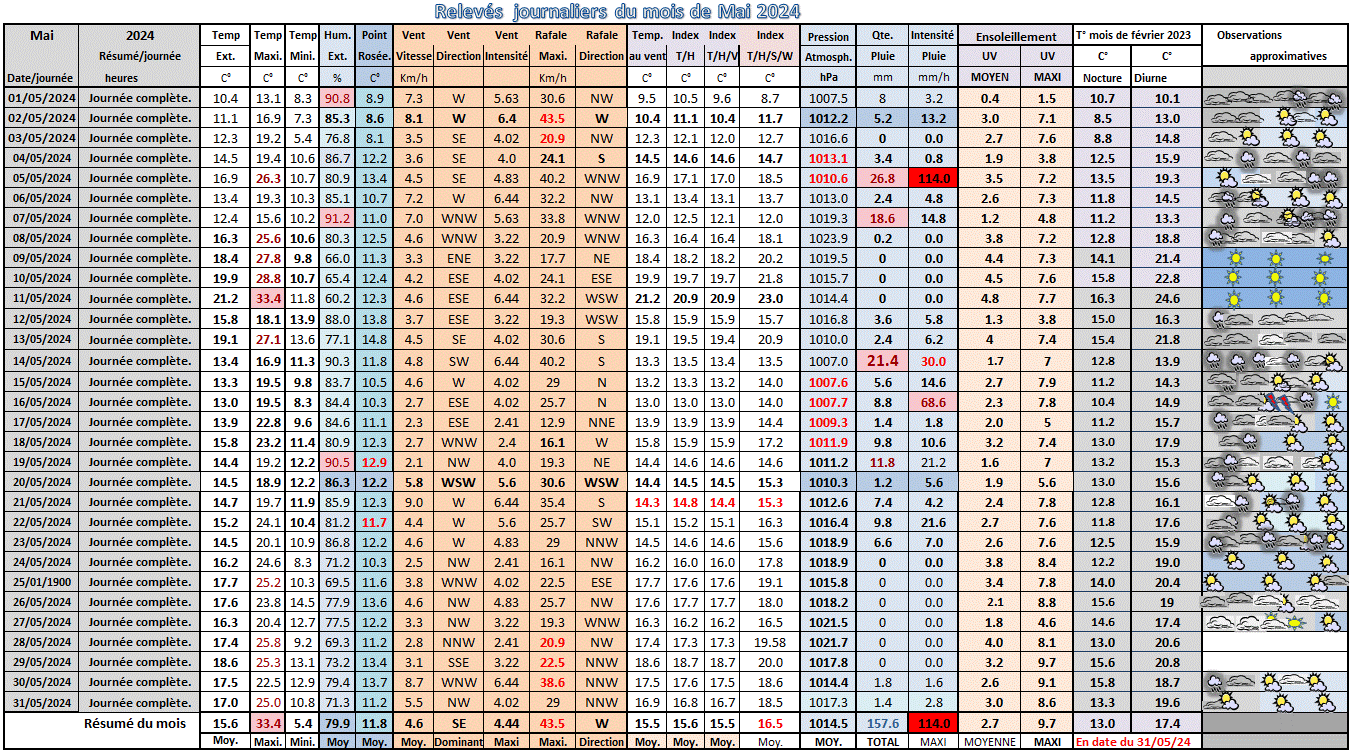This screenshot has width=1353, height=751.
Task: Click the title 'Relevés journaliers du mois de Mai 2024'
Action: pyautogui.click(x=617, y=12)
